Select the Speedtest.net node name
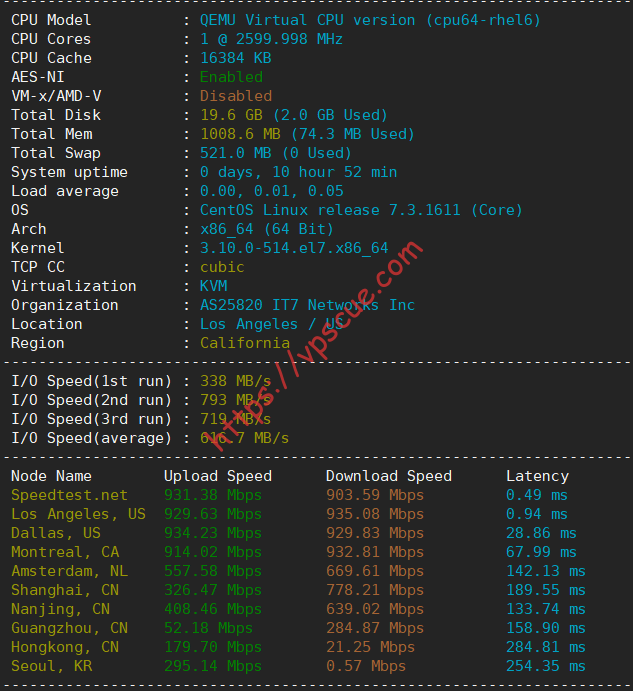This screenshot has height=691, width=633. coord(69,495)
